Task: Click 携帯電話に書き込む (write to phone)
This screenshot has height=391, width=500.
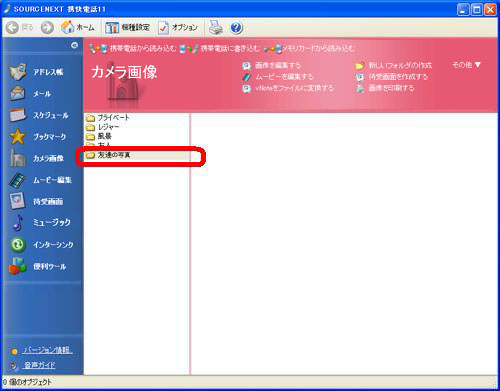Action: pos(220,49)
